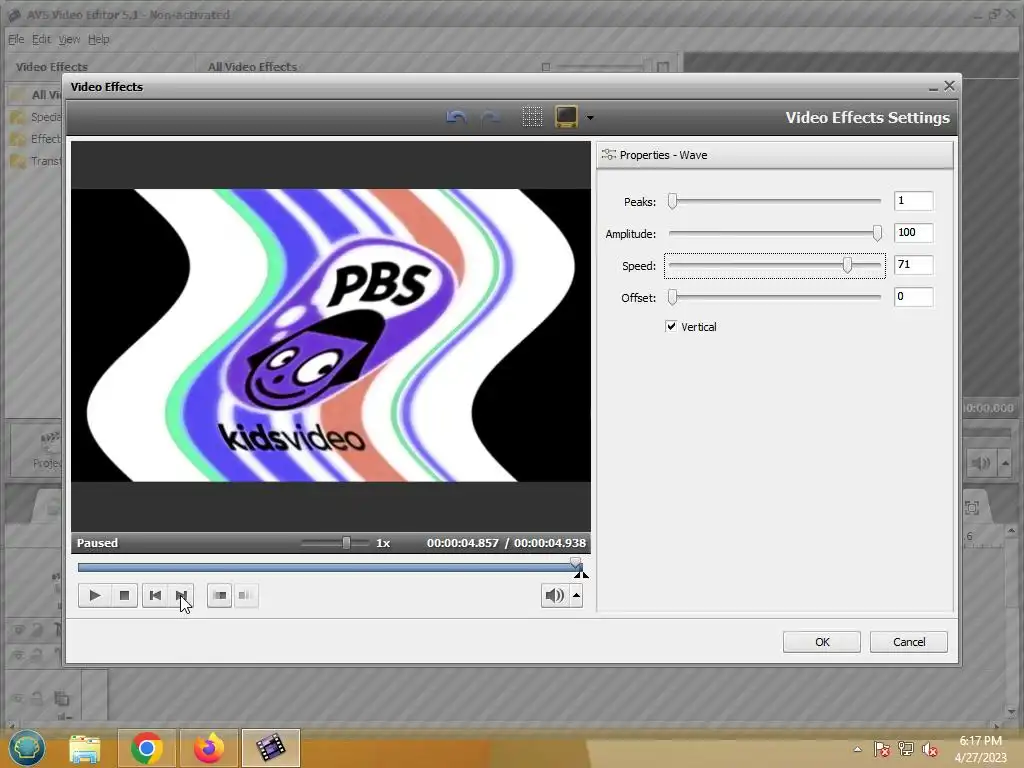Open View menu in AVS Video Editor
The width and height of the screenshot is (1024, 768).
[69, 39]
